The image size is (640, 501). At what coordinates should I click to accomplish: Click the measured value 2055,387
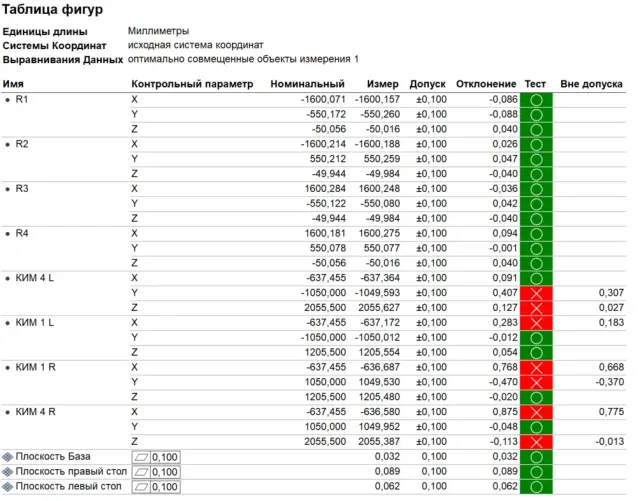pyautogui.click(x=379, y=441)
